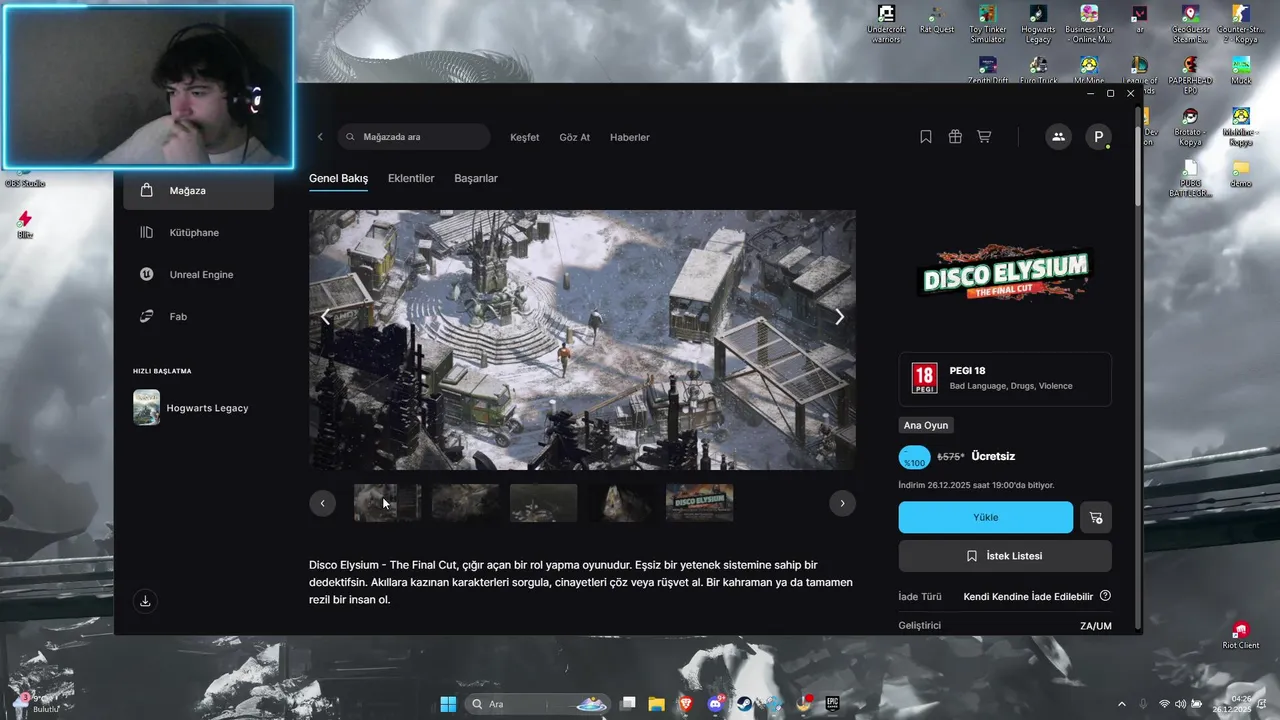The width and height of the screenshot is (1280, 720).
Task: Click into the 'Mağazada ara' search field
Action: [414, 137]
